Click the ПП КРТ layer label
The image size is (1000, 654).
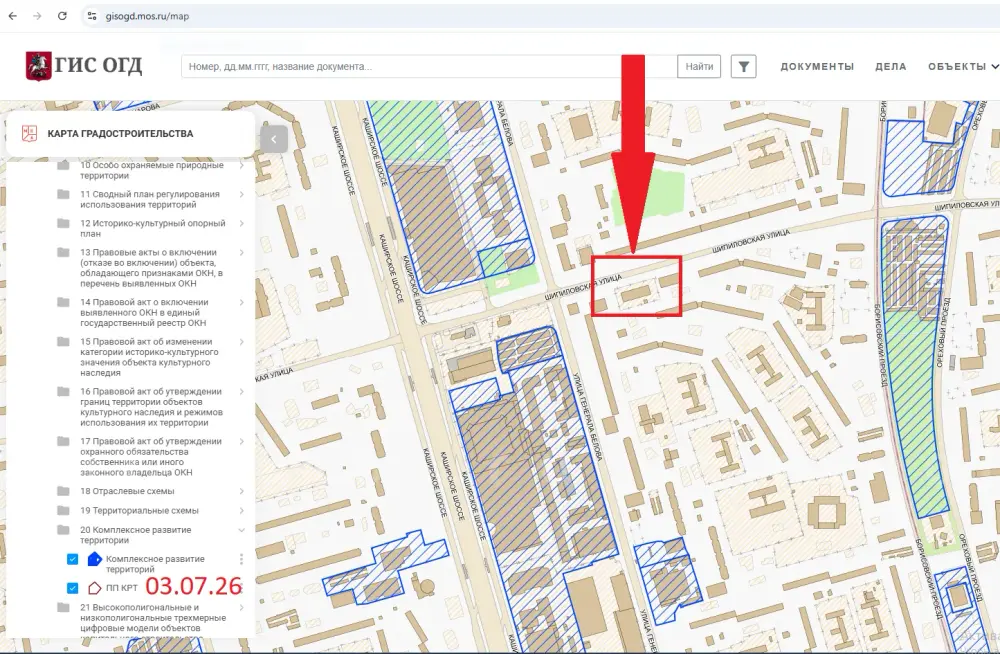[x=122, y=588]
